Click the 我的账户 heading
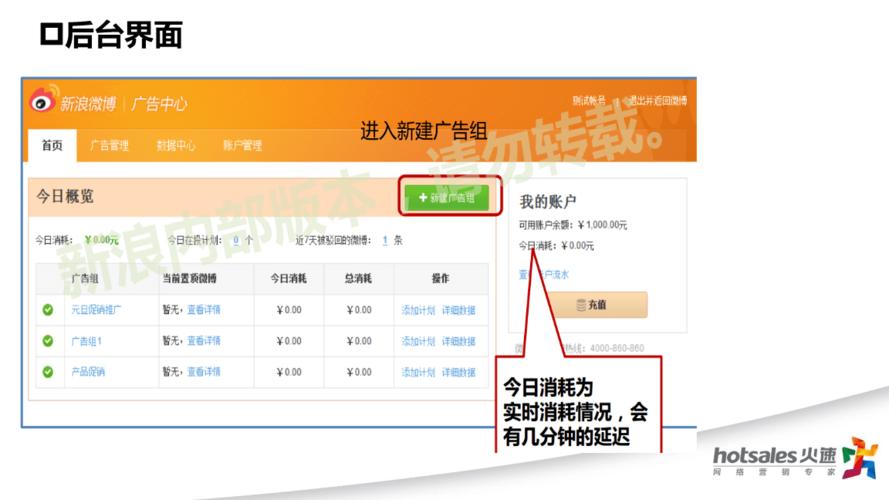This screenshot has width=889, height=500. pyautogui.click(x=548, y=201)
